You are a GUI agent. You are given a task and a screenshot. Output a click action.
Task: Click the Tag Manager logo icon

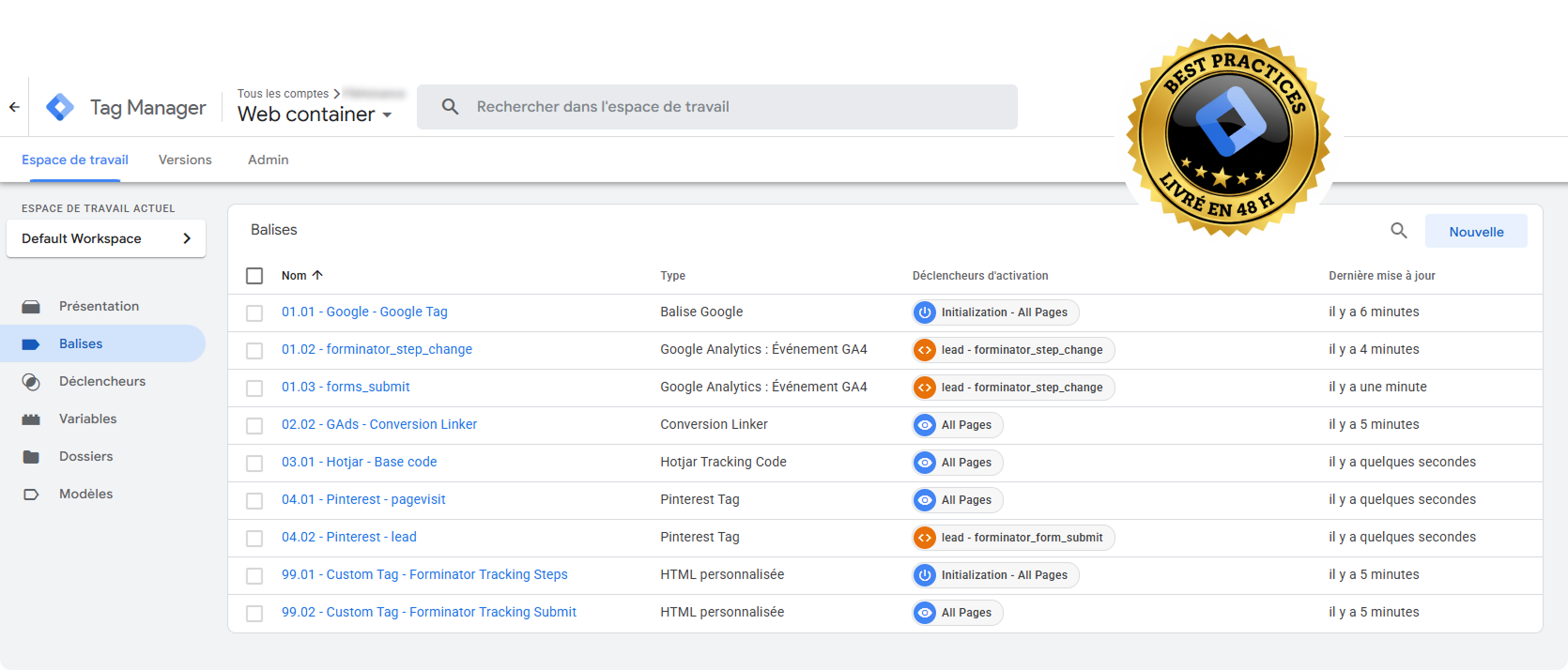(x=60, y=107)
